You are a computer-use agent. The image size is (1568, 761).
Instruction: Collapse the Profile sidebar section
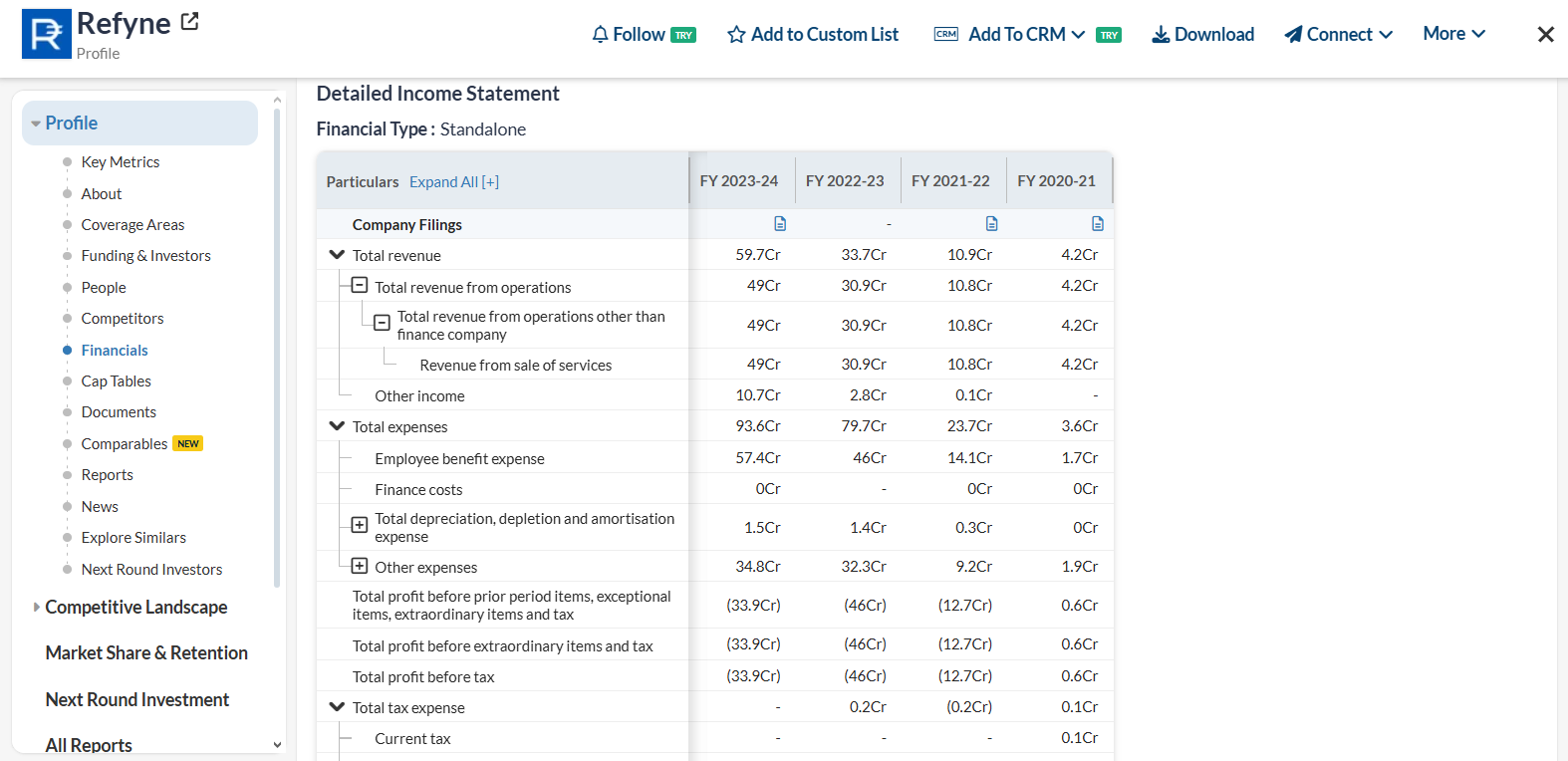point(36,124)
